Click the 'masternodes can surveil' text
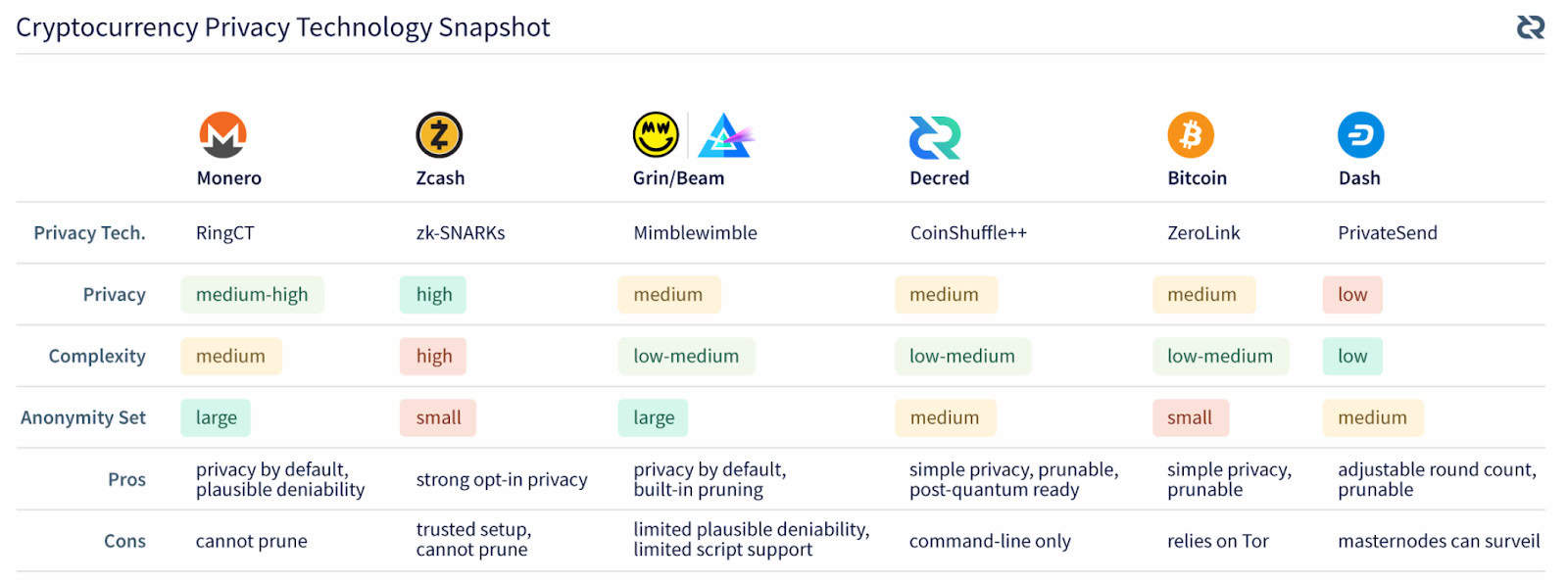 [1439, 541]
